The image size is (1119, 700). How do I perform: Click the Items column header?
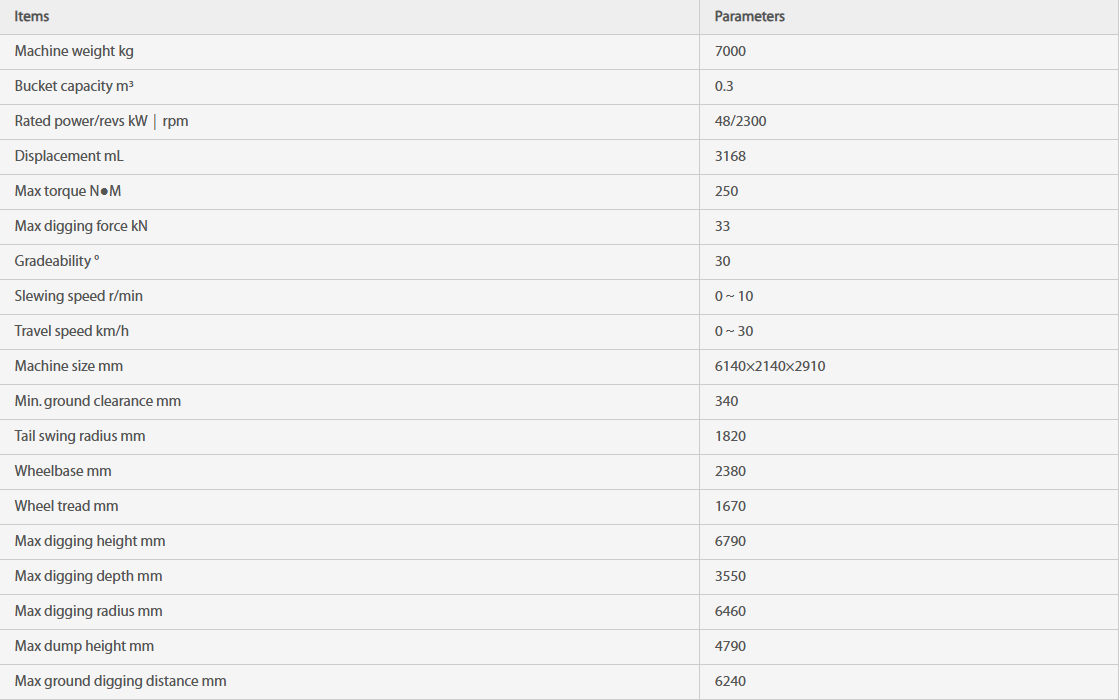coord(32,16)
